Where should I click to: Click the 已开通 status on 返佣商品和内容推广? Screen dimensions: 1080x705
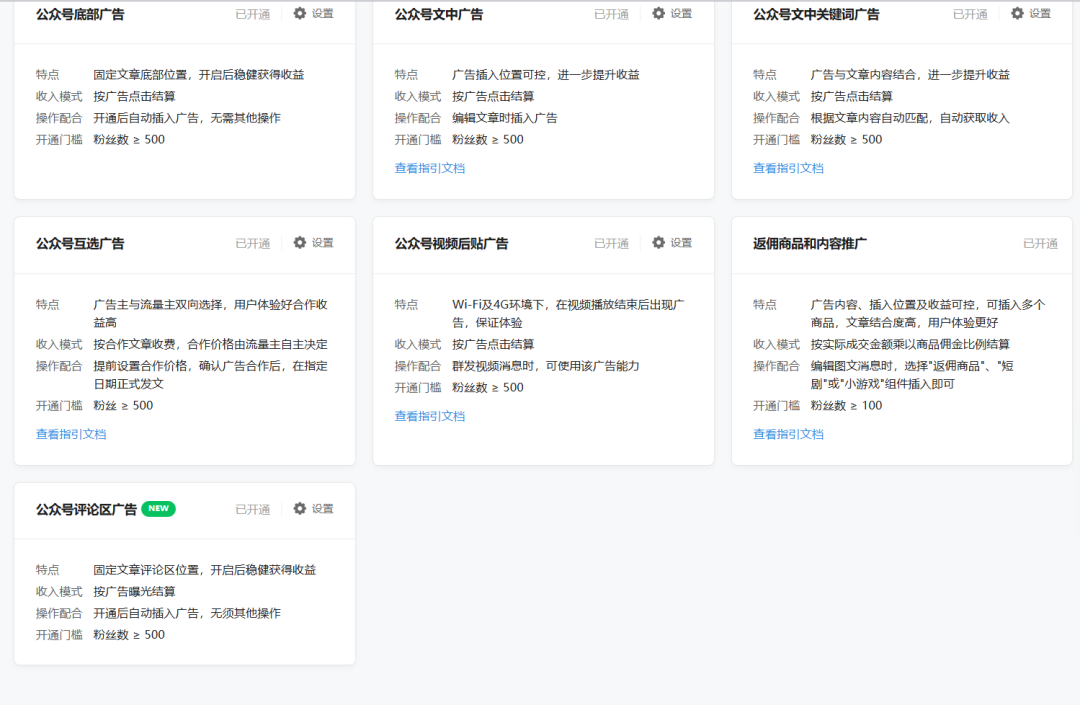pos(1040,244)
